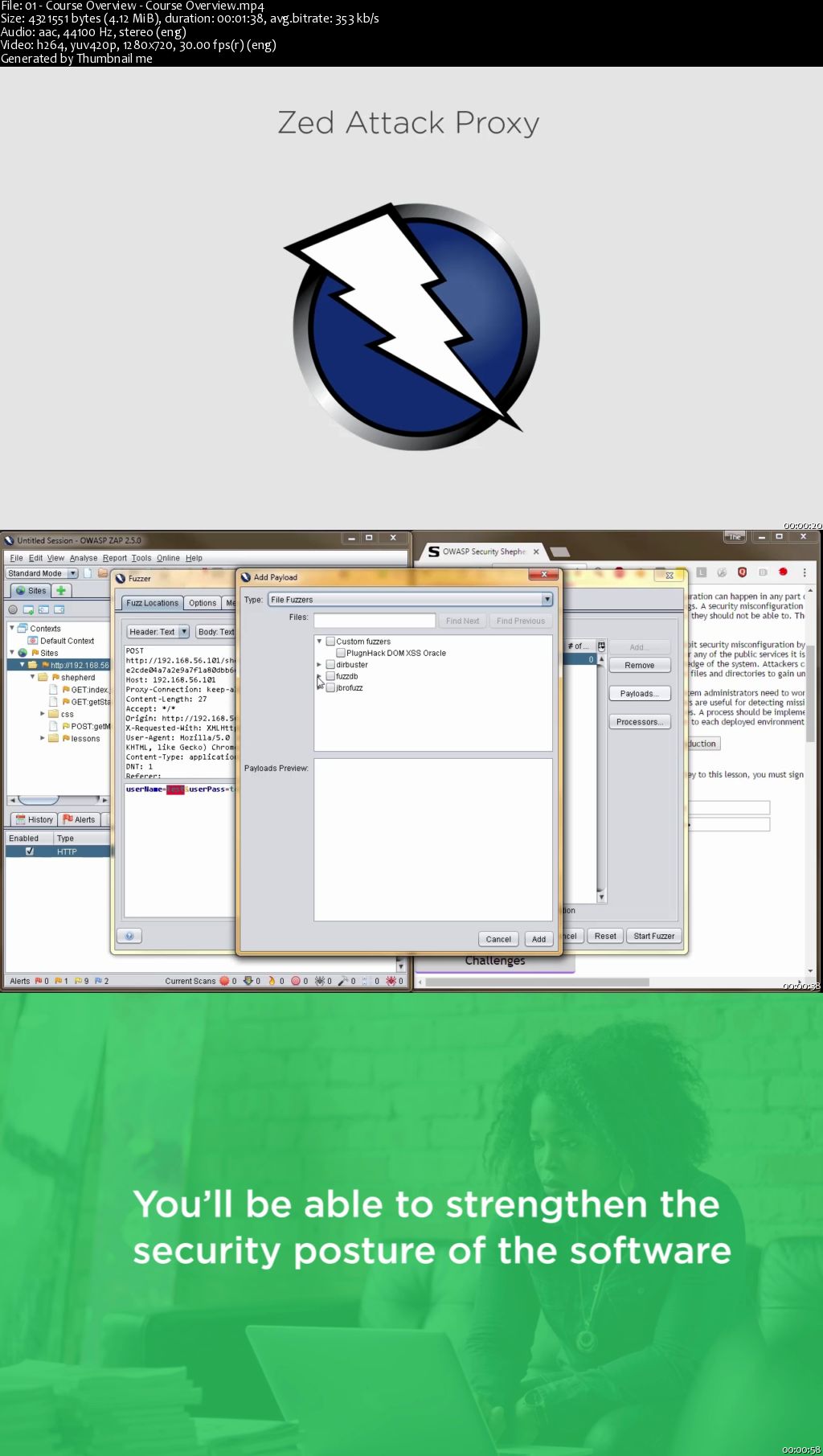Switch to the History tab
Screen dimensions: 823x1456
click(34, 819)
